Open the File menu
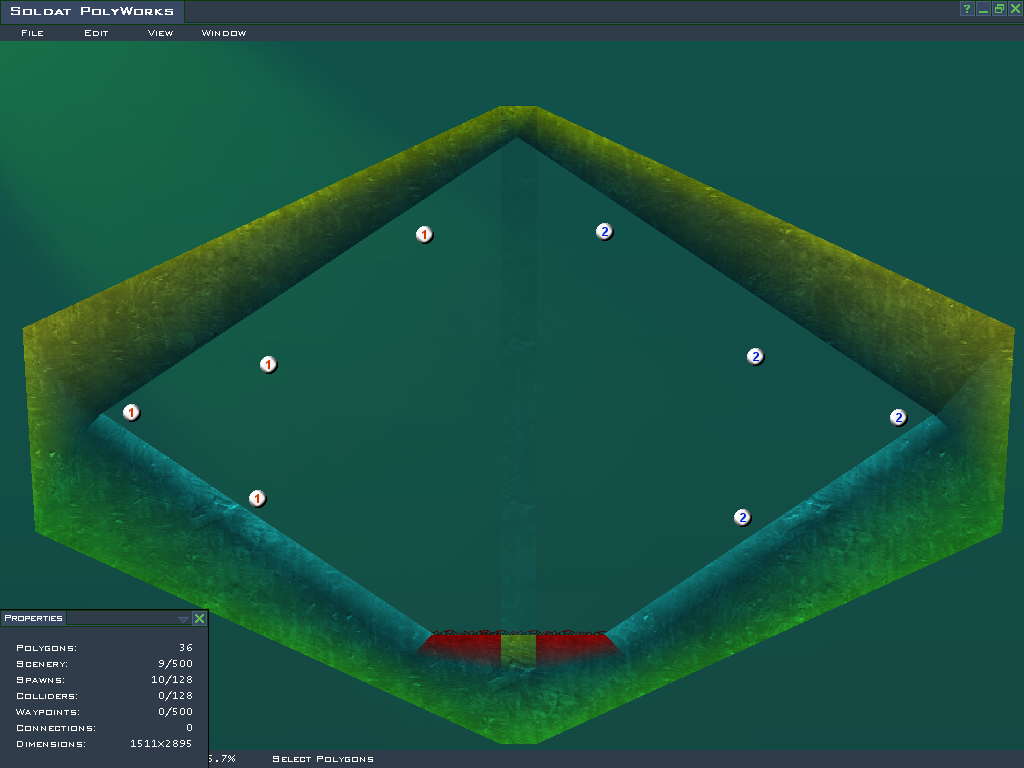1024x768 pixels. click(32, 33)
